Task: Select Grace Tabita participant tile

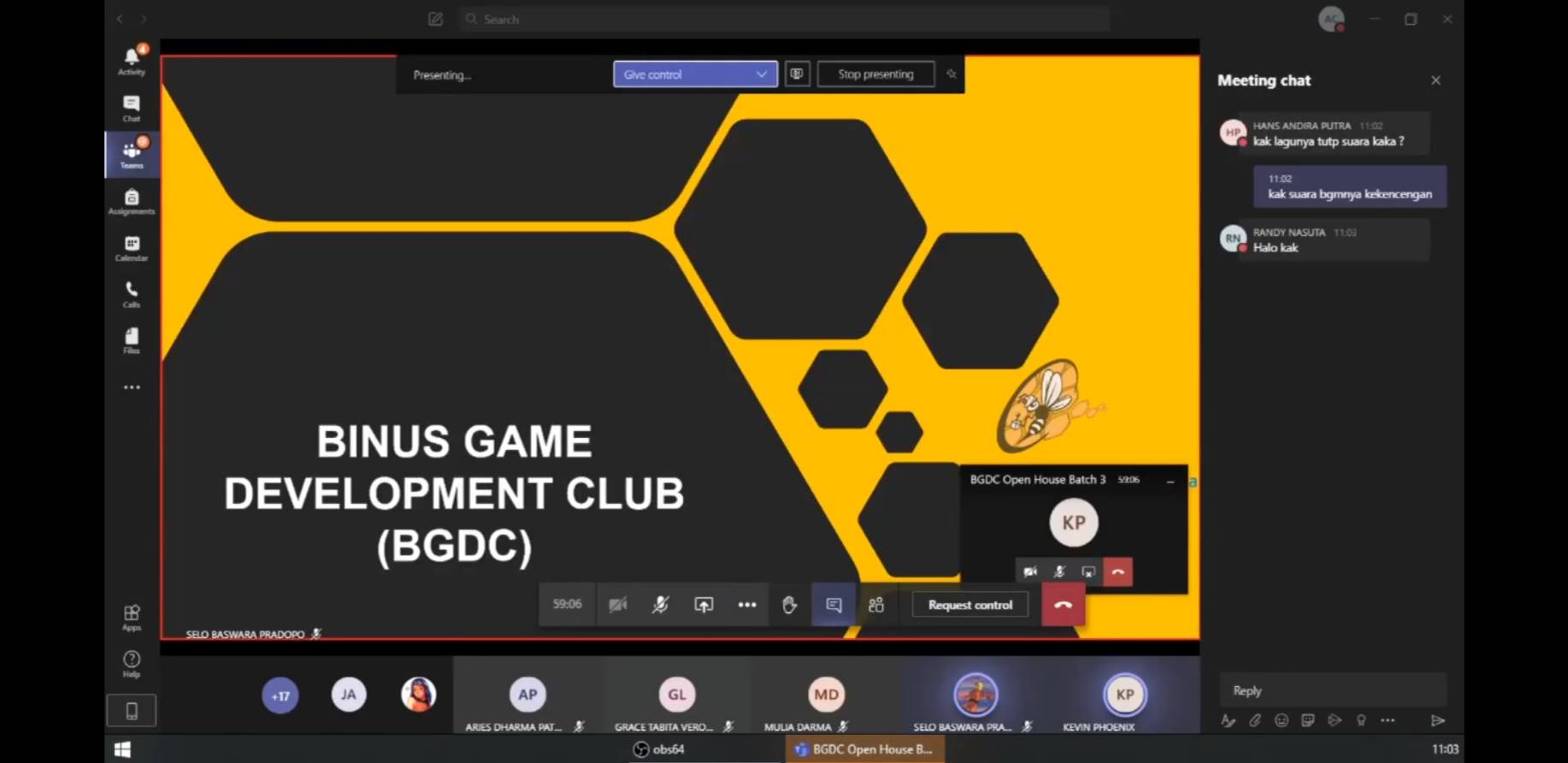Action: [676, 695]
